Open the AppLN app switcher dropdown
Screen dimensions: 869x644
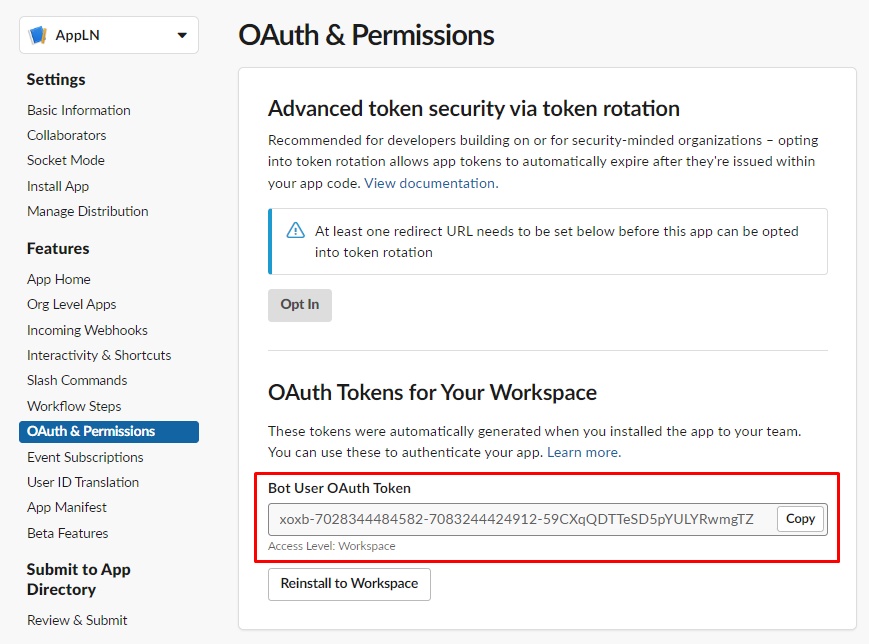click(x=183, y=34)
